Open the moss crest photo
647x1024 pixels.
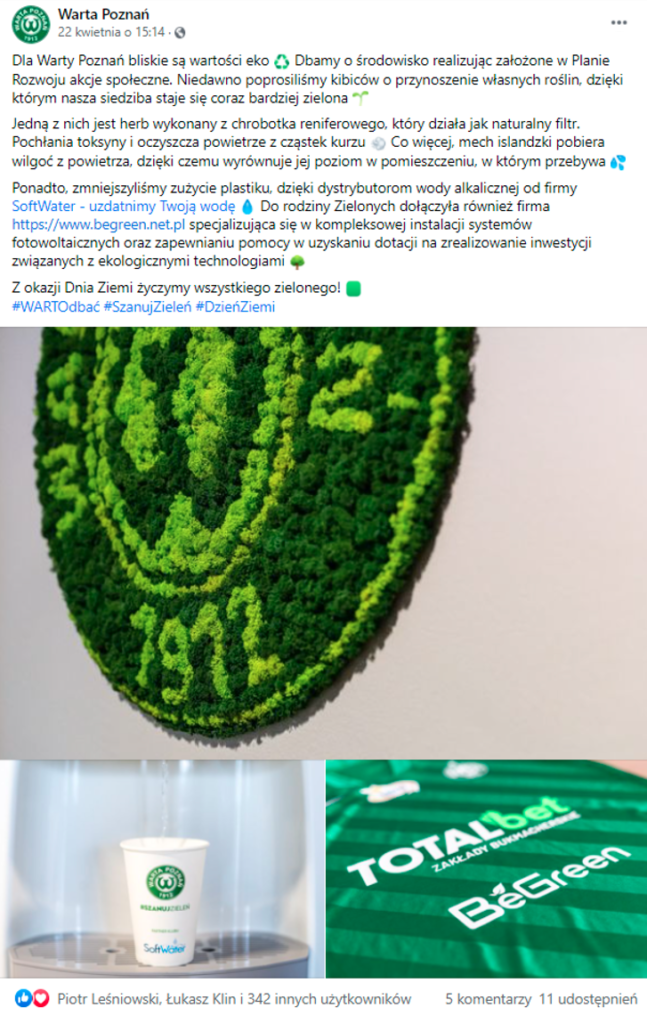(323, 543)
